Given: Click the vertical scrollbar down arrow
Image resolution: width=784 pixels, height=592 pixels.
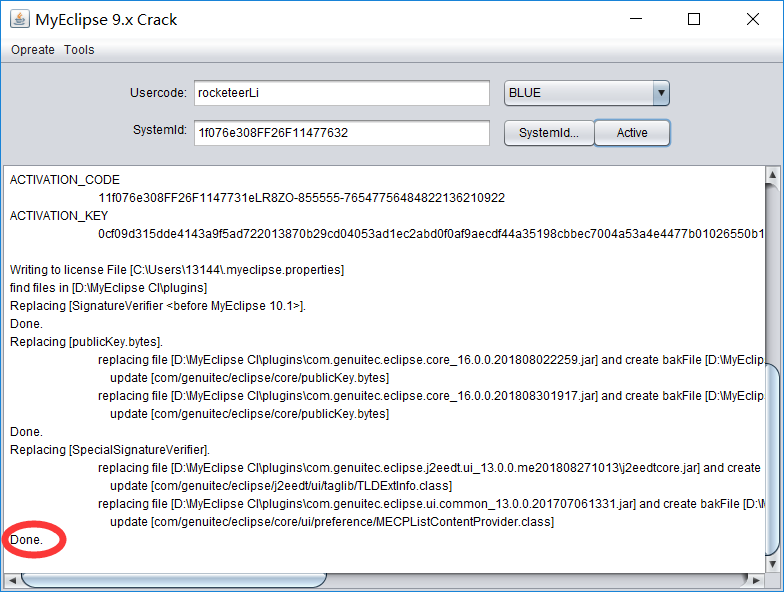Looking at the screenshot, I should coord(772,564).
